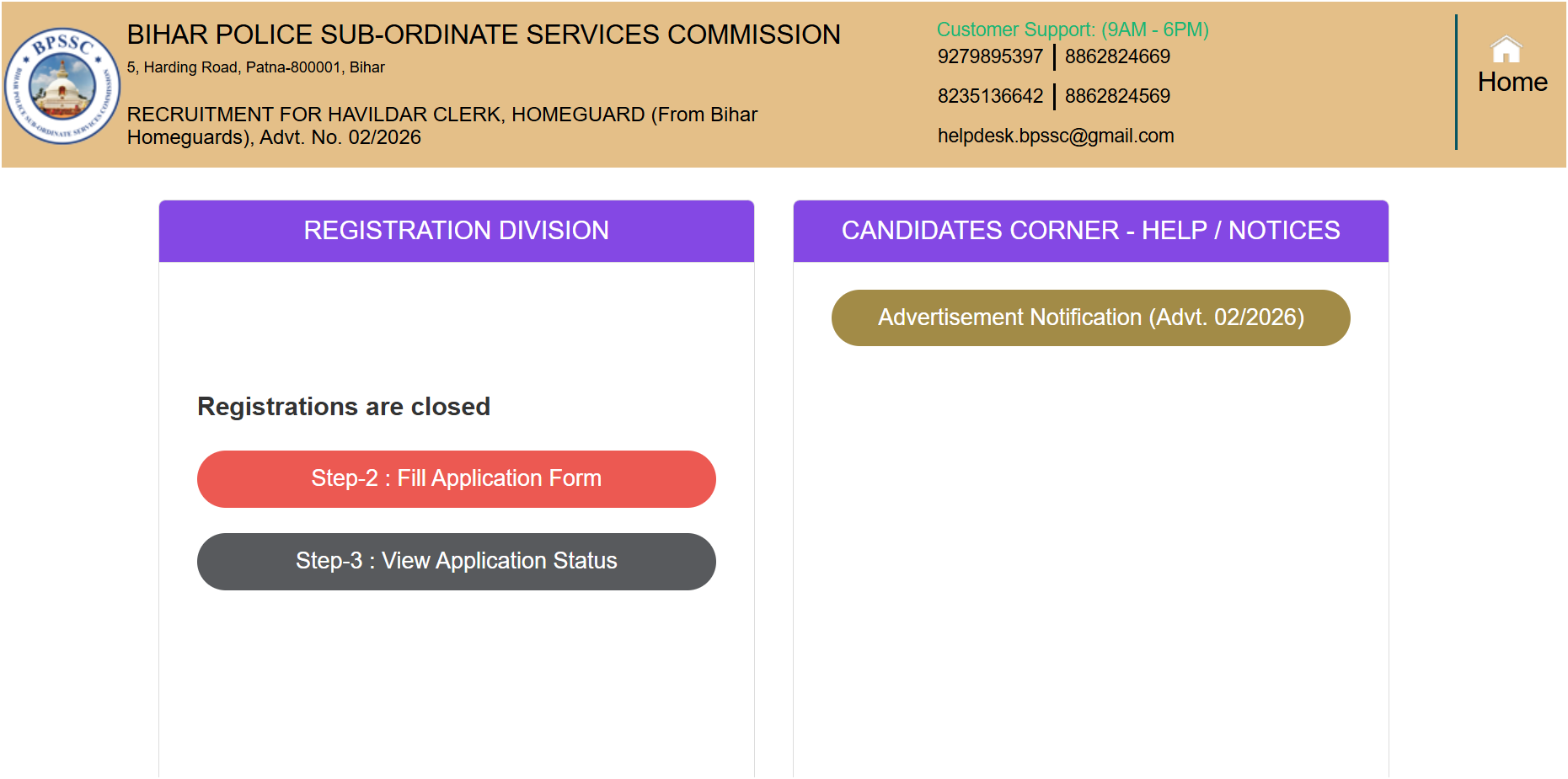Screen dimensions: 1568x779
Task: Click the Havildar Clerk recruitment heading
Action: click(442, 125)
